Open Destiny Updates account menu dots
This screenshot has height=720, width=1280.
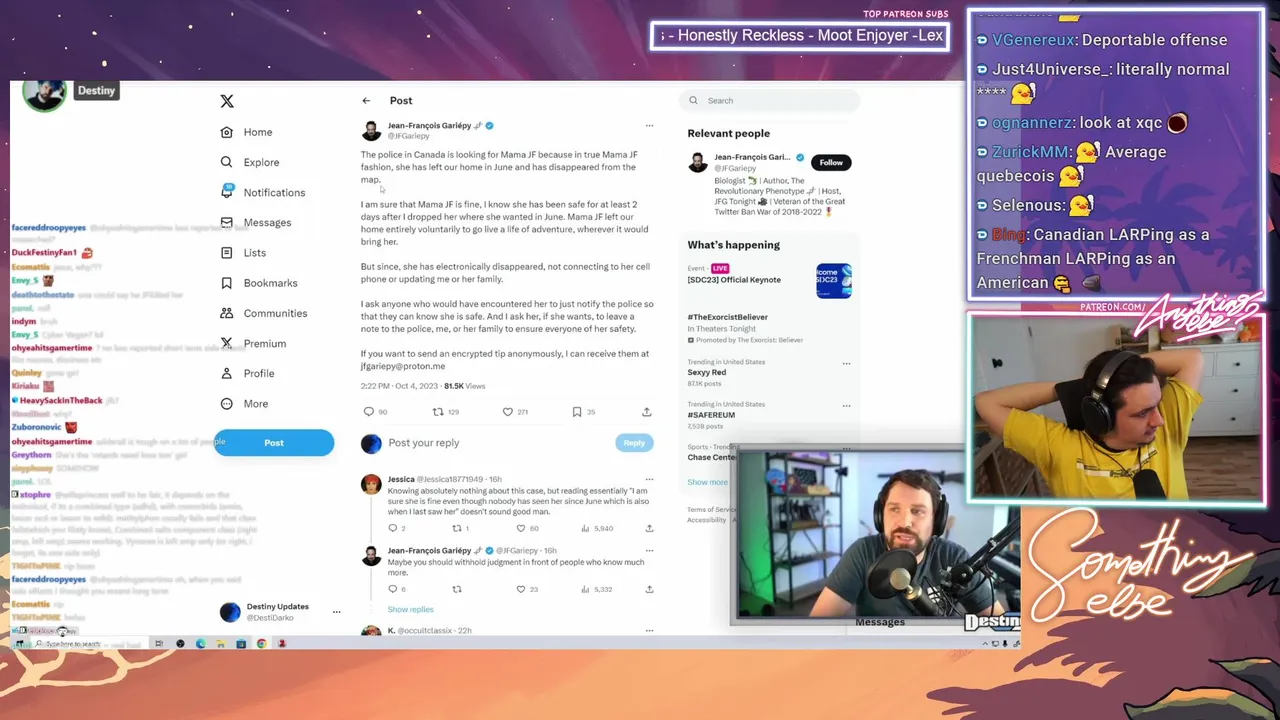pos(336,611)
